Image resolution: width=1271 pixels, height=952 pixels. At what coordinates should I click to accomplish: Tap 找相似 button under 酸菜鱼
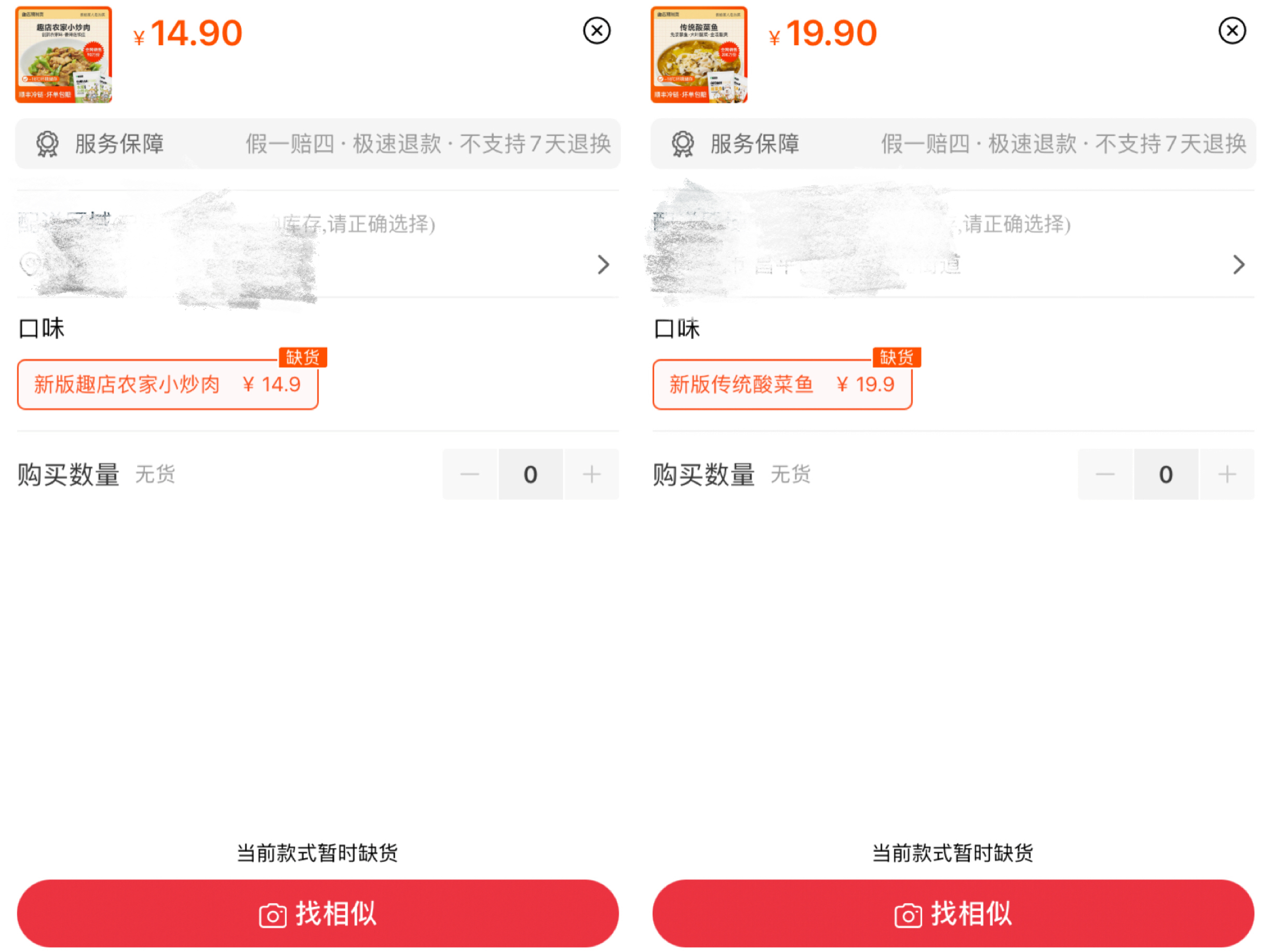point(953,913)
